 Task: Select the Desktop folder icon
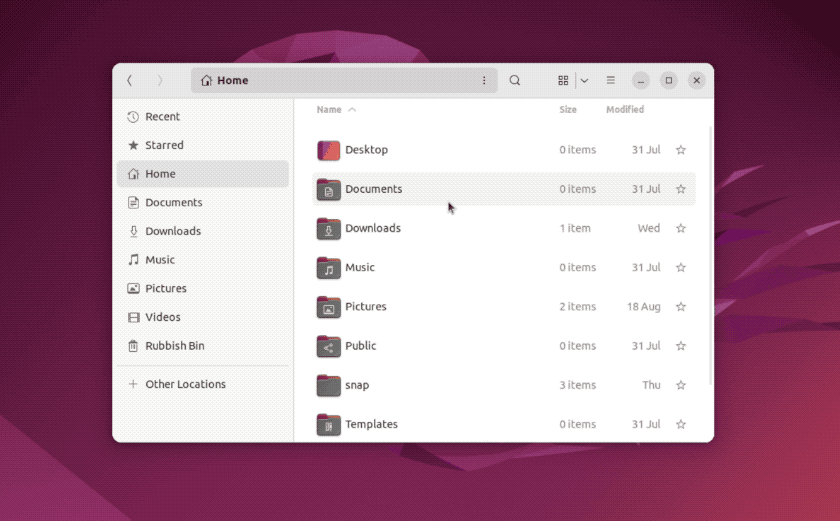pos(328,150)
